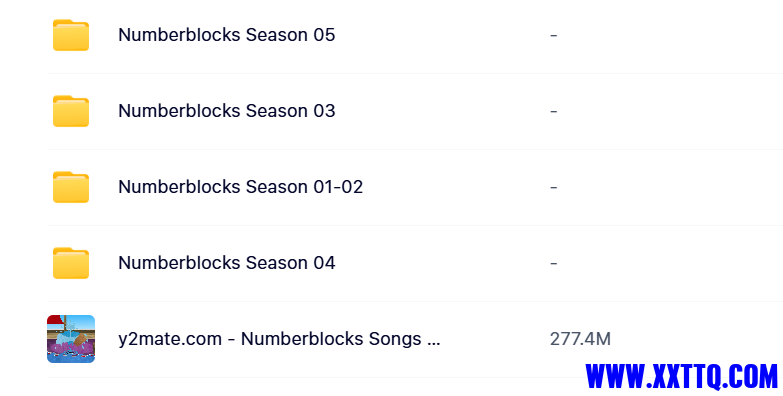This screenshot has width=783, height=396.
Task: Click the size dash in the Season 05 row
Action: click(x=553, y=35)
